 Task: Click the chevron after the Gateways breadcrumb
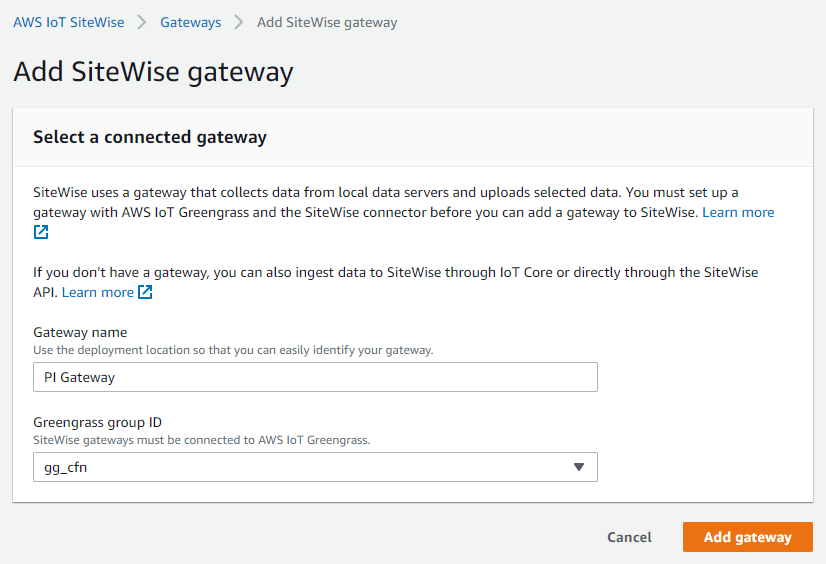click(x=239, y=22)
